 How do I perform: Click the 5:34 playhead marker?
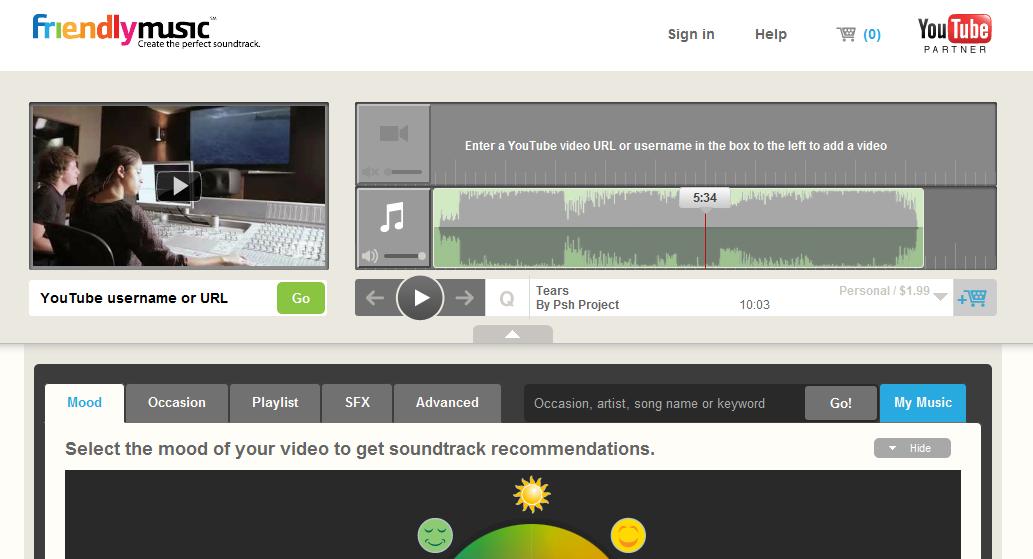704,198
